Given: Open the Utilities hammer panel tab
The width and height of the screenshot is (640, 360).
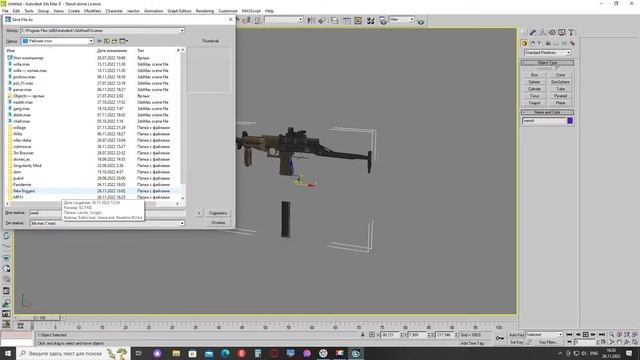Looking at the screenshot, I should point(571,32).
